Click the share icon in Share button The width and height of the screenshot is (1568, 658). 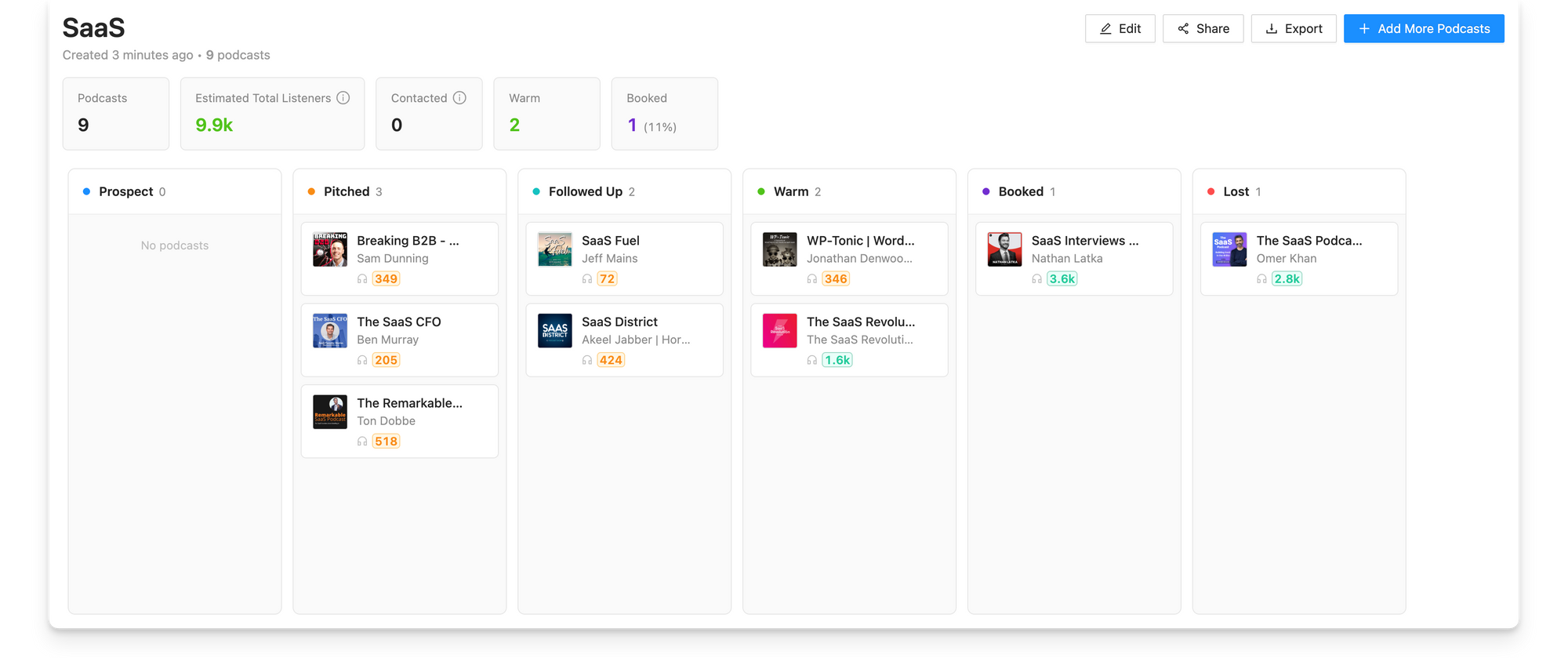pos(1183,29)
